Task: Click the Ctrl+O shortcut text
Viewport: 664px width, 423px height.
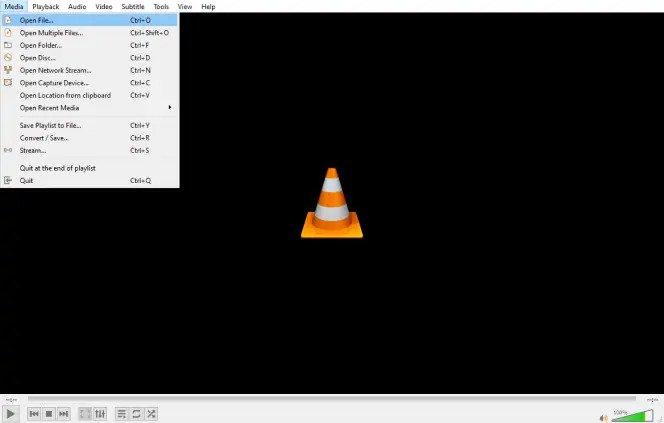Action: pos(140,20)
